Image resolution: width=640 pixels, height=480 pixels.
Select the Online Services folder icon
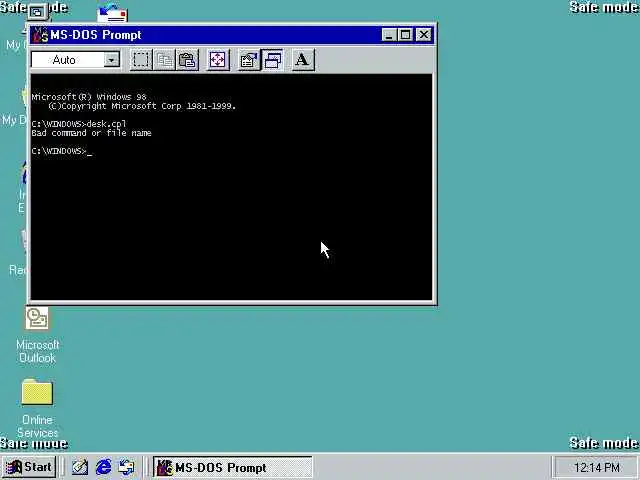(37, 392)
